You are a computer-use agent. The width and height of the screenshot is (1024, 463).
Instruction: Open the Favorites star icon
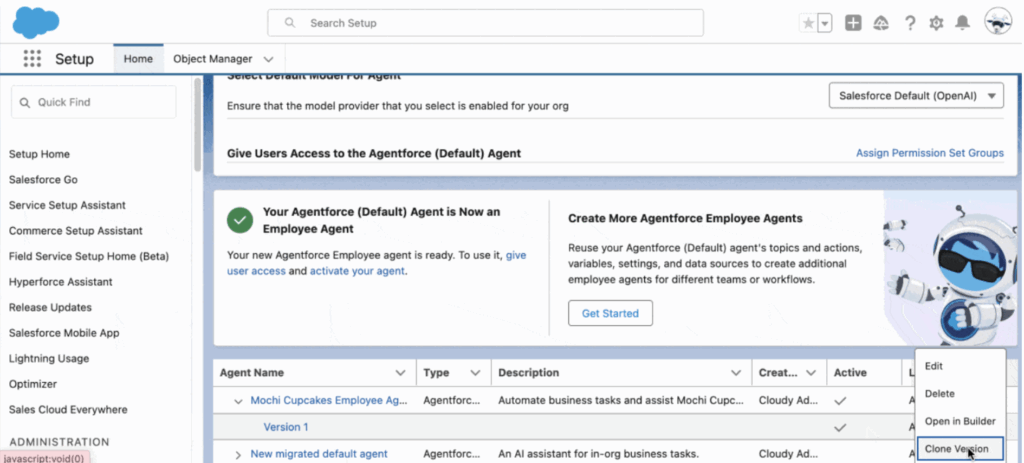click(807, 23)
